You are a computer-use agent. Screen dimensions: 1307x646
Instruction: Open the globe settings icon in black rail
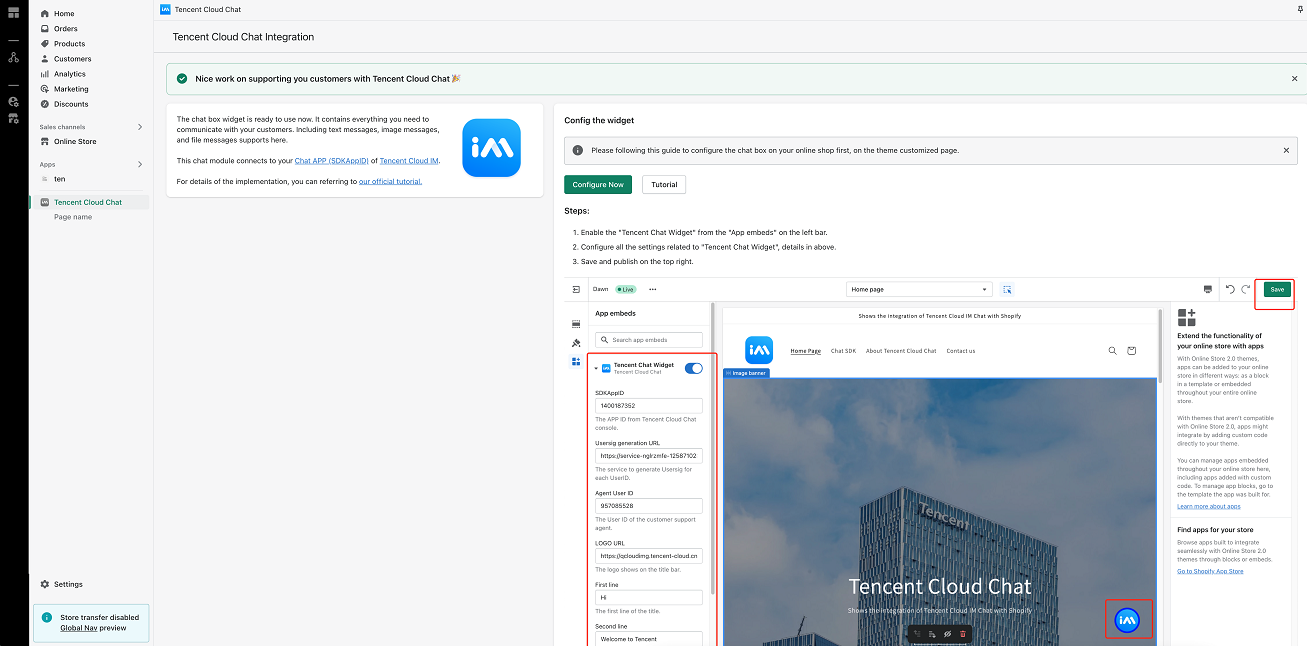pyautogui.click(x=13, y=101)
